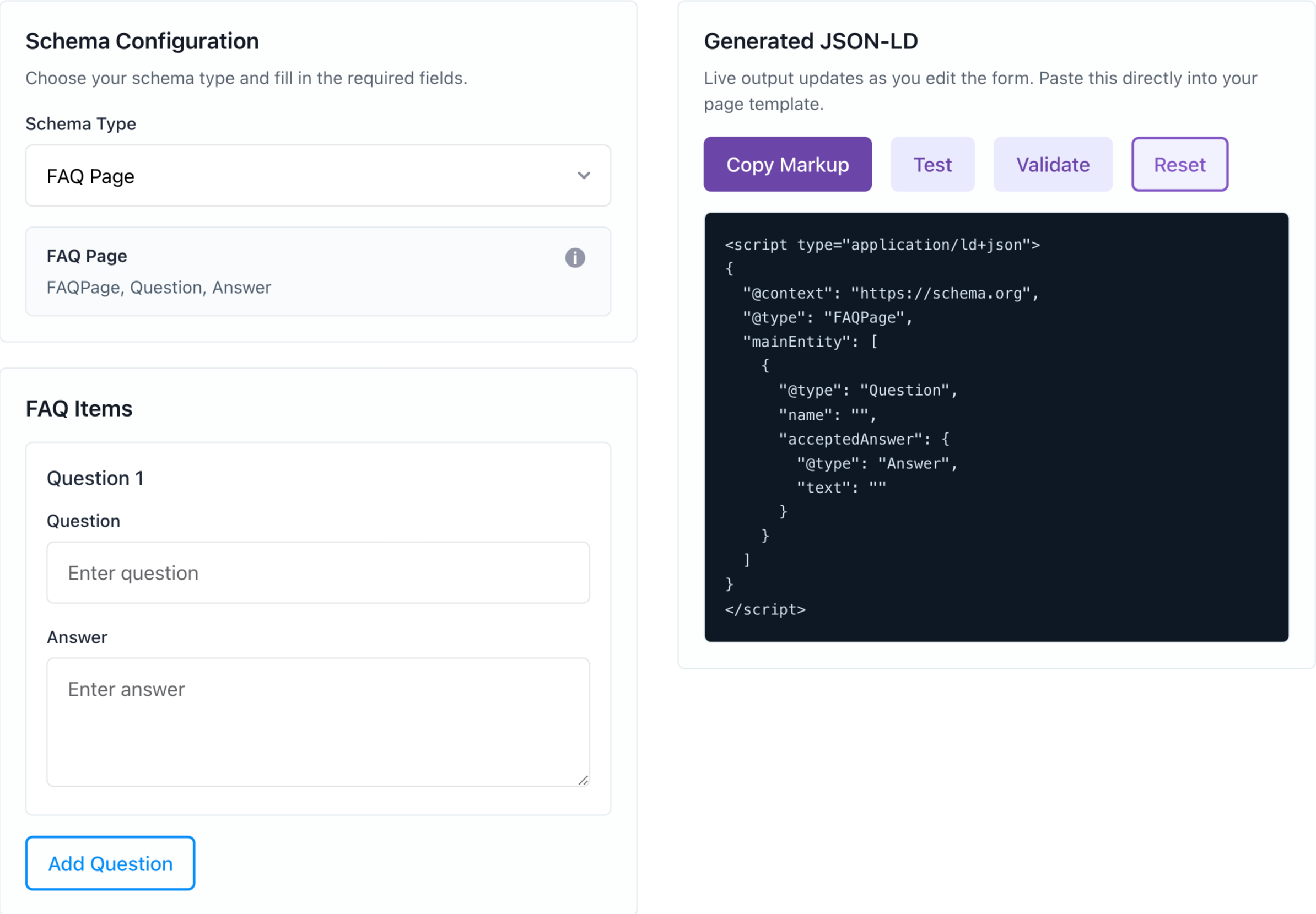This screenshot has height=914, width=1316.
Task: Click into the Enter answer textarea
Action: (318, 722)
